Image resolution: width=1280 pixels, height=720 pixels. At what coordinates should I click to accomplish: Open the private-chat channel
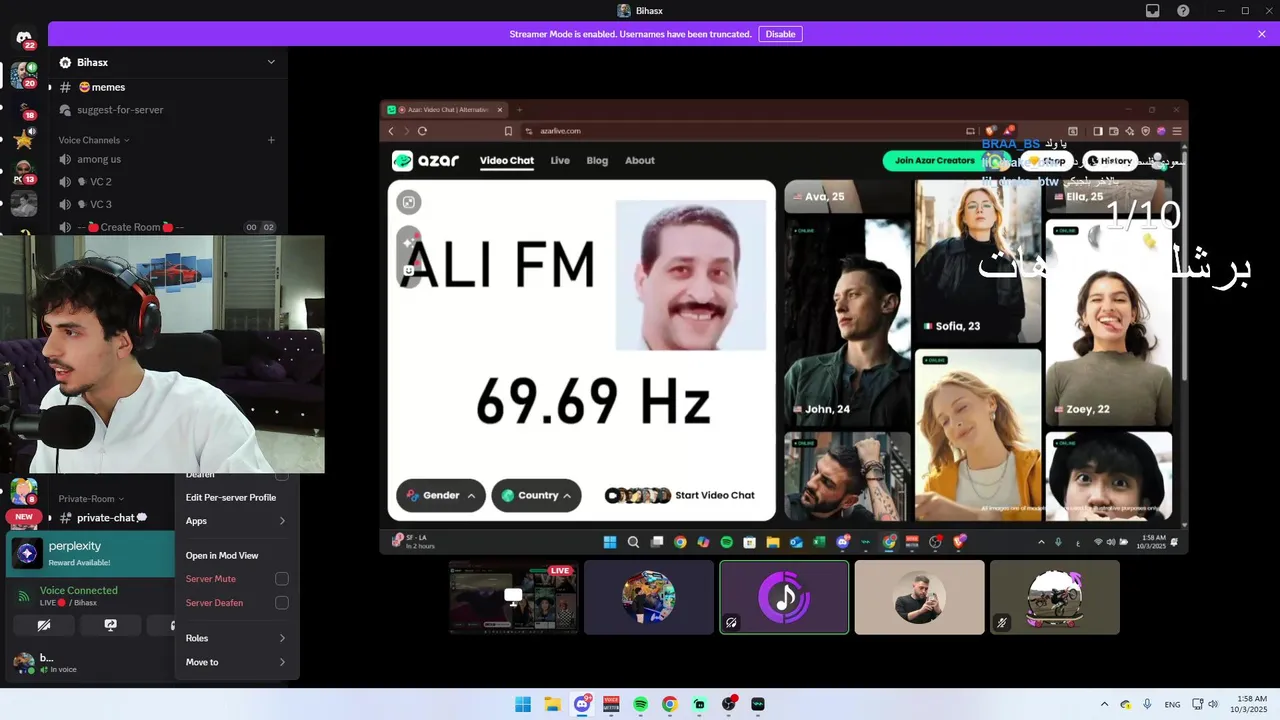[112, 517]
